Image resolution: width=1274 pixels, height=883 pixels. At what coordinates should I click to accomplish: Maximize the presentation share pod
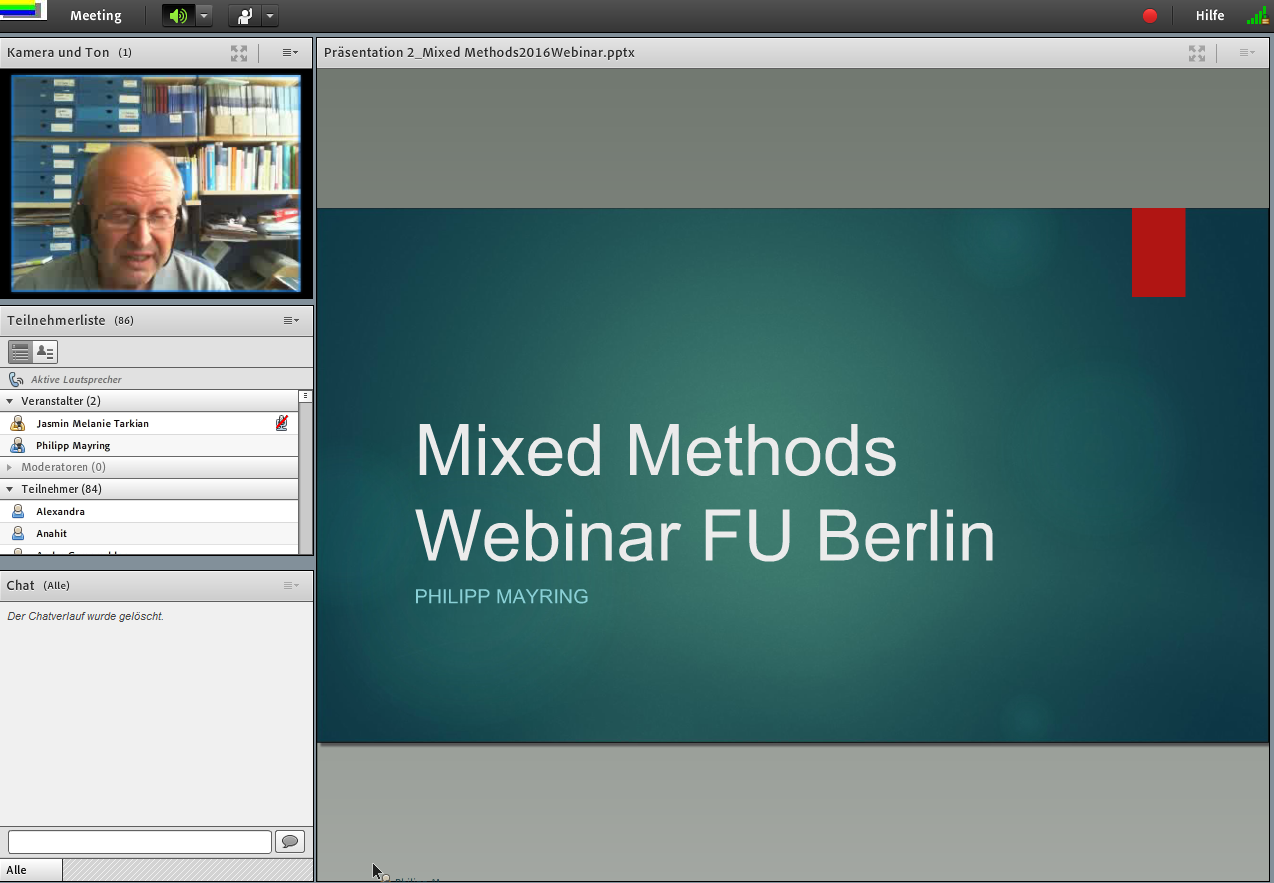pyautogui.click(x=1197, y=53)
